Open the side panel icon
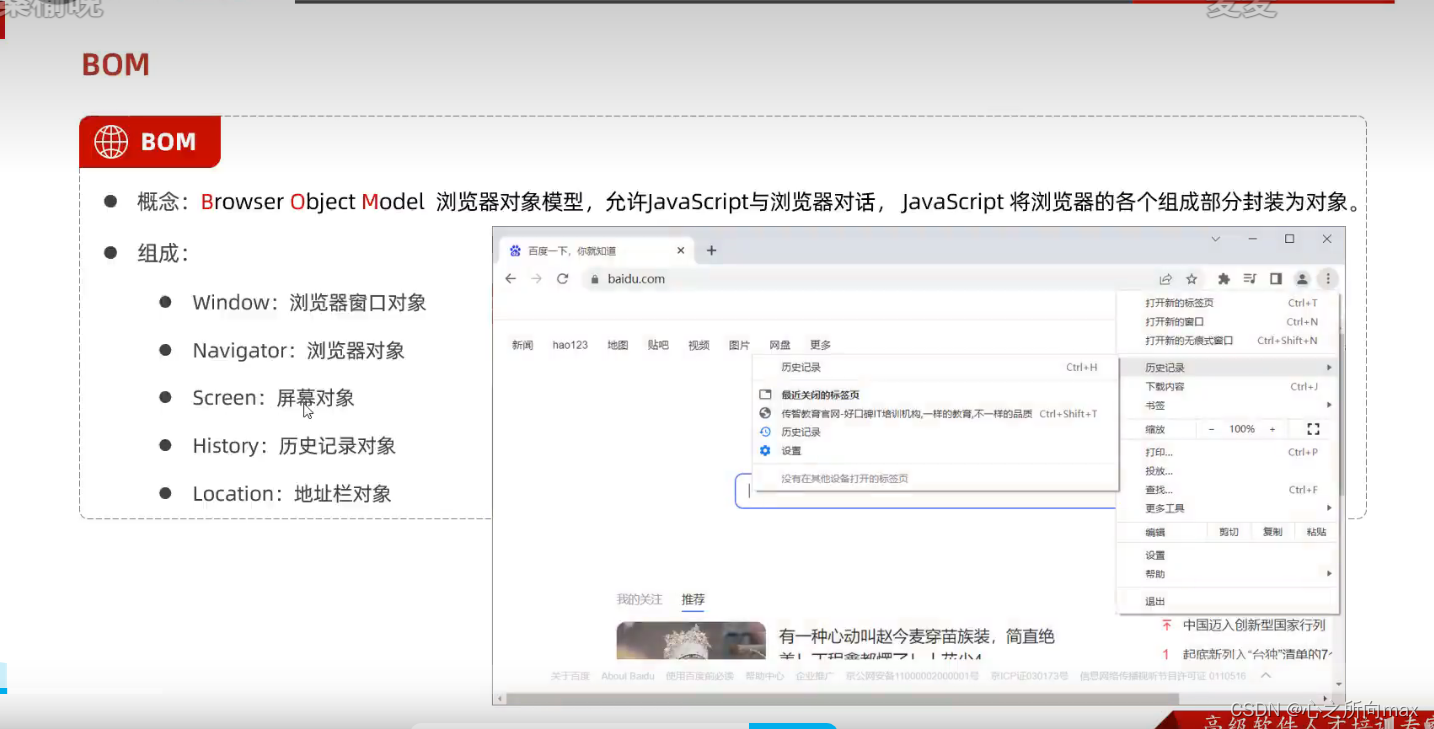1434x729 pixels. [x=1276, y=279]
